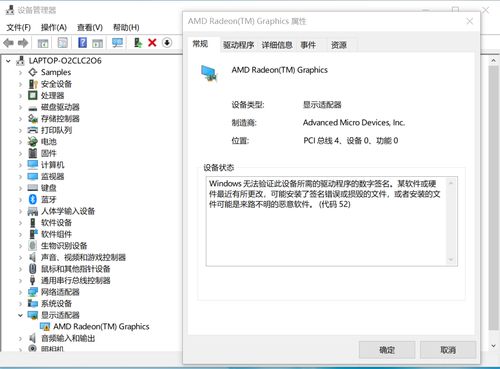Select the Samples category icon
500x369 pixels.
(33, 72)
